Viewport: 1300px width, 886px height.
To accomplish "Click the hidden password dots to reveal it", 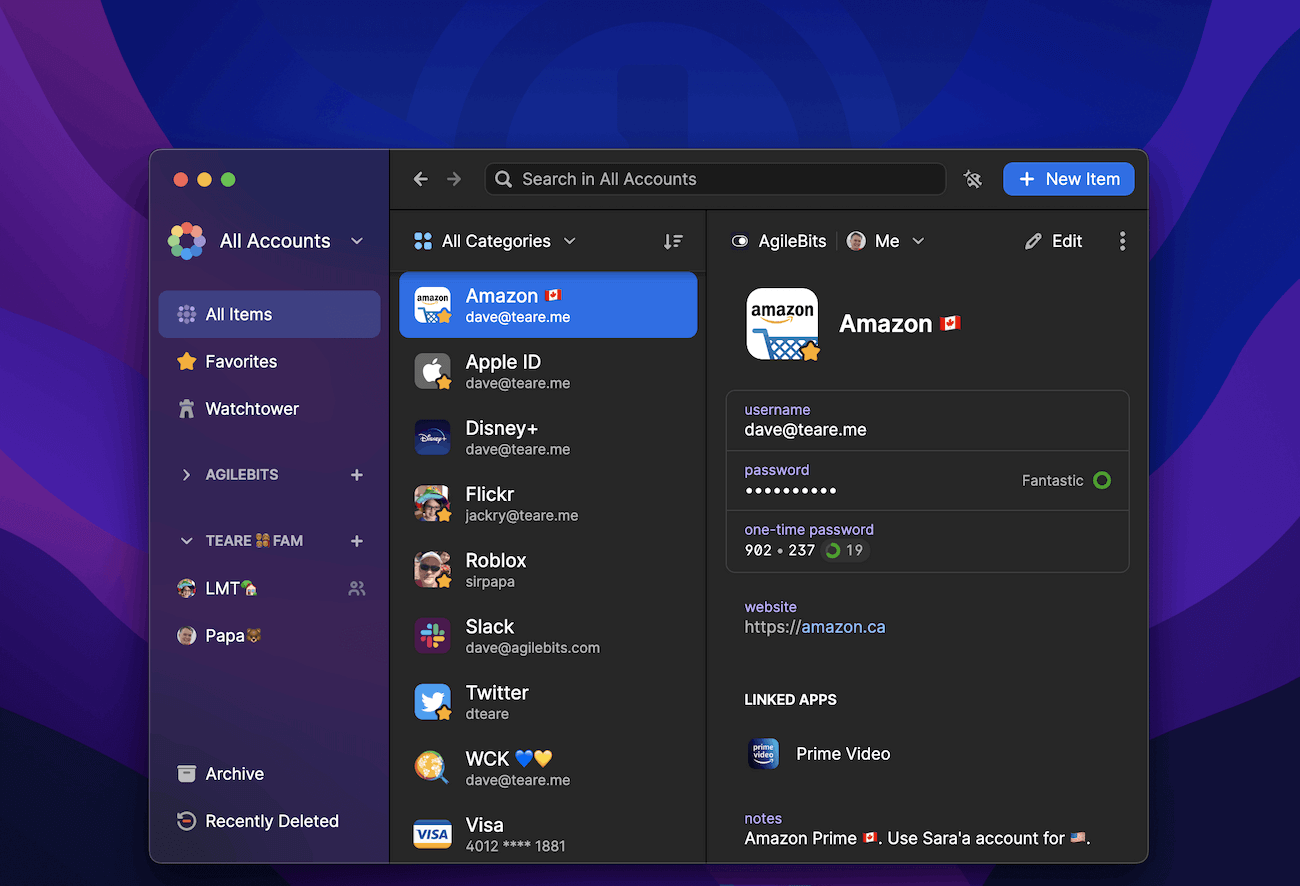I will [x=791, y=490].
